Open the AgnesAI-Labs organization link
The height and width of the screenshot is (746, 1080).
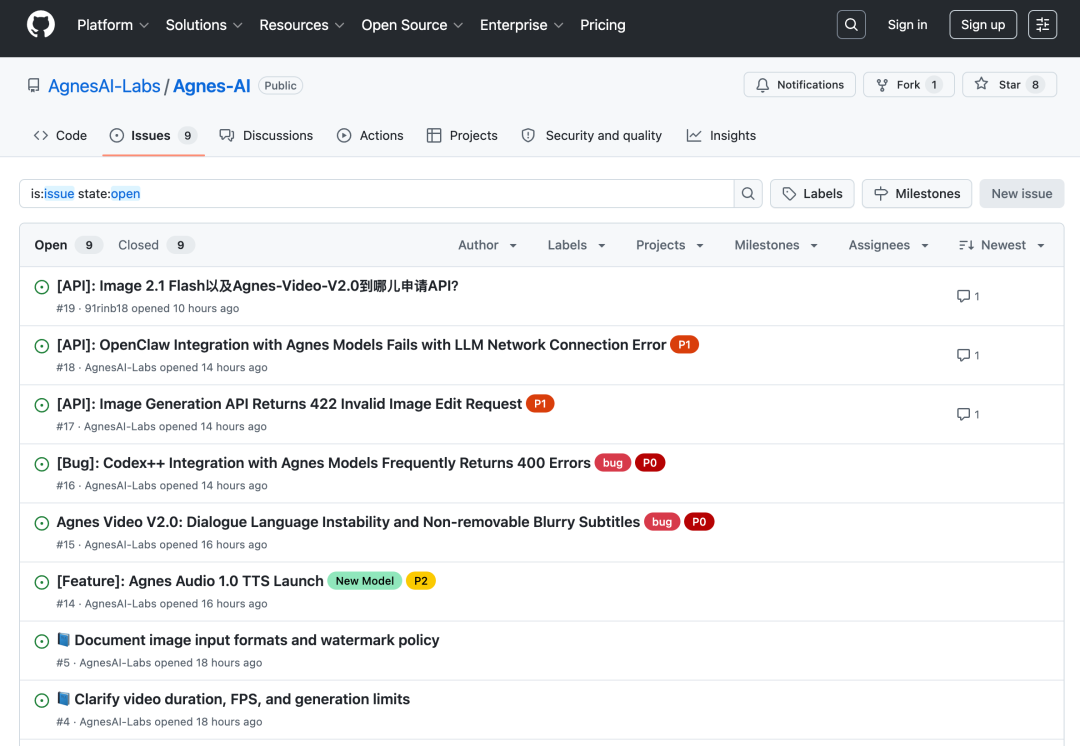(104, 86)
